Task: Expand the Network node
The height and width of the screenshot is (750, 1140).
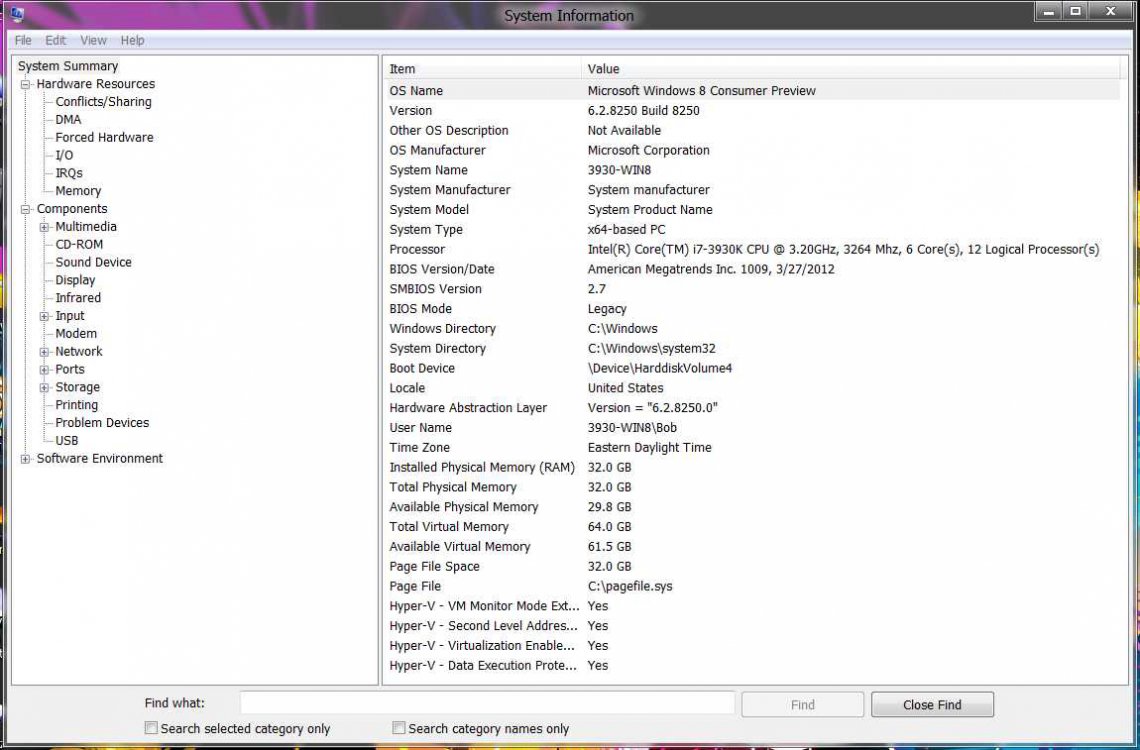Action: click(45, 352)
